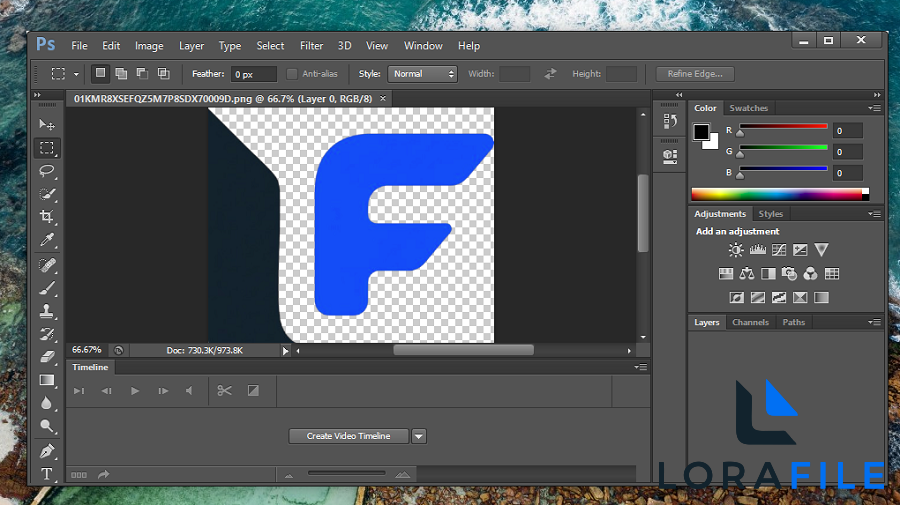Select the Dodge tool
This screenshot has height=505, width=900.
pos(47,426)
